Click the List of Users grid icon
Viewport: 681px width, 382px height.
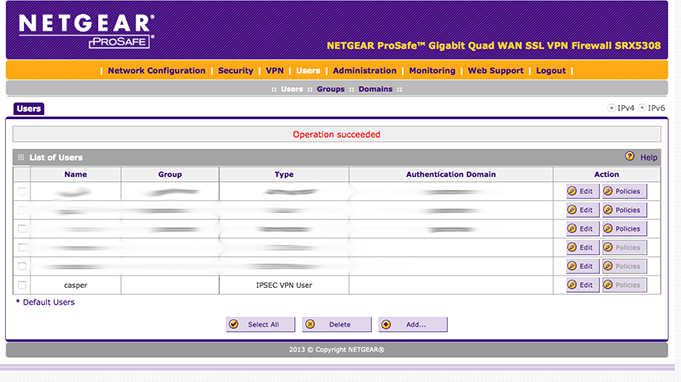(21, 157)
